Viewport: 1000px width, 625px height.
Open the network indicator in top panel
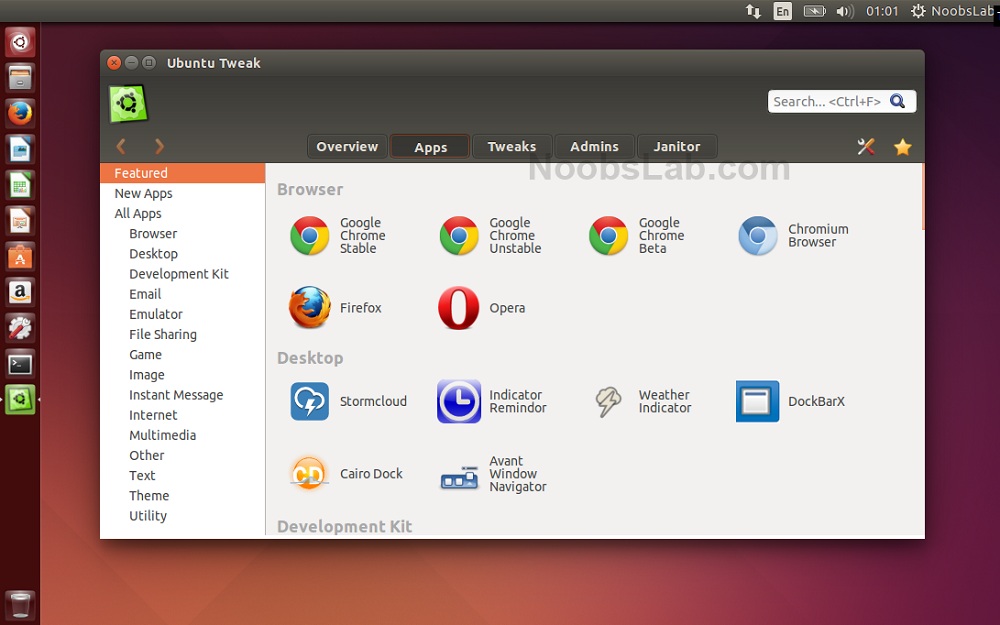pos(753,11)
